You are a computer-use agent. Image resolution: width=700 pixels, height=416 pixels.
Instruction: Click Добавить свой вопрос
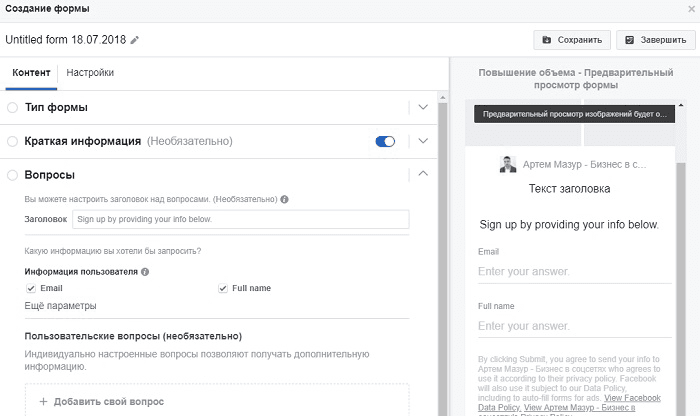pos(217,400)
